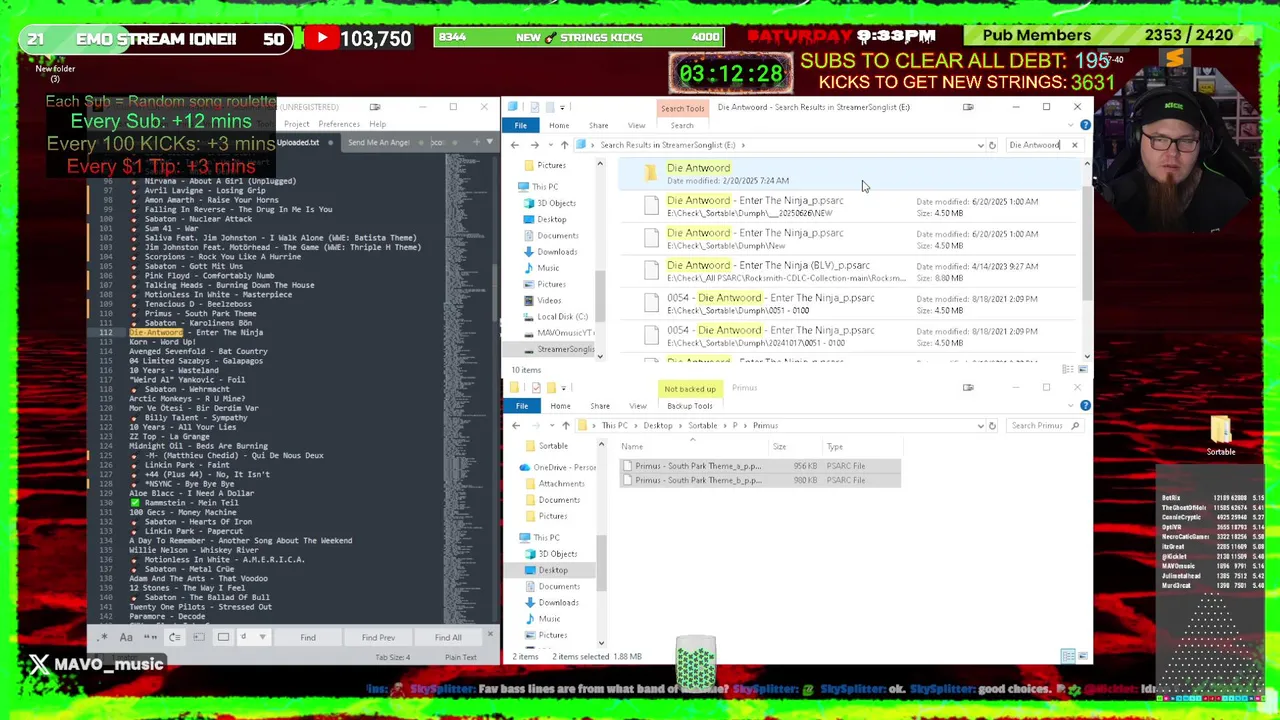Select Music in Primus window sidebar
Viewport: 1280px width, 720px height.
[549, 618]
